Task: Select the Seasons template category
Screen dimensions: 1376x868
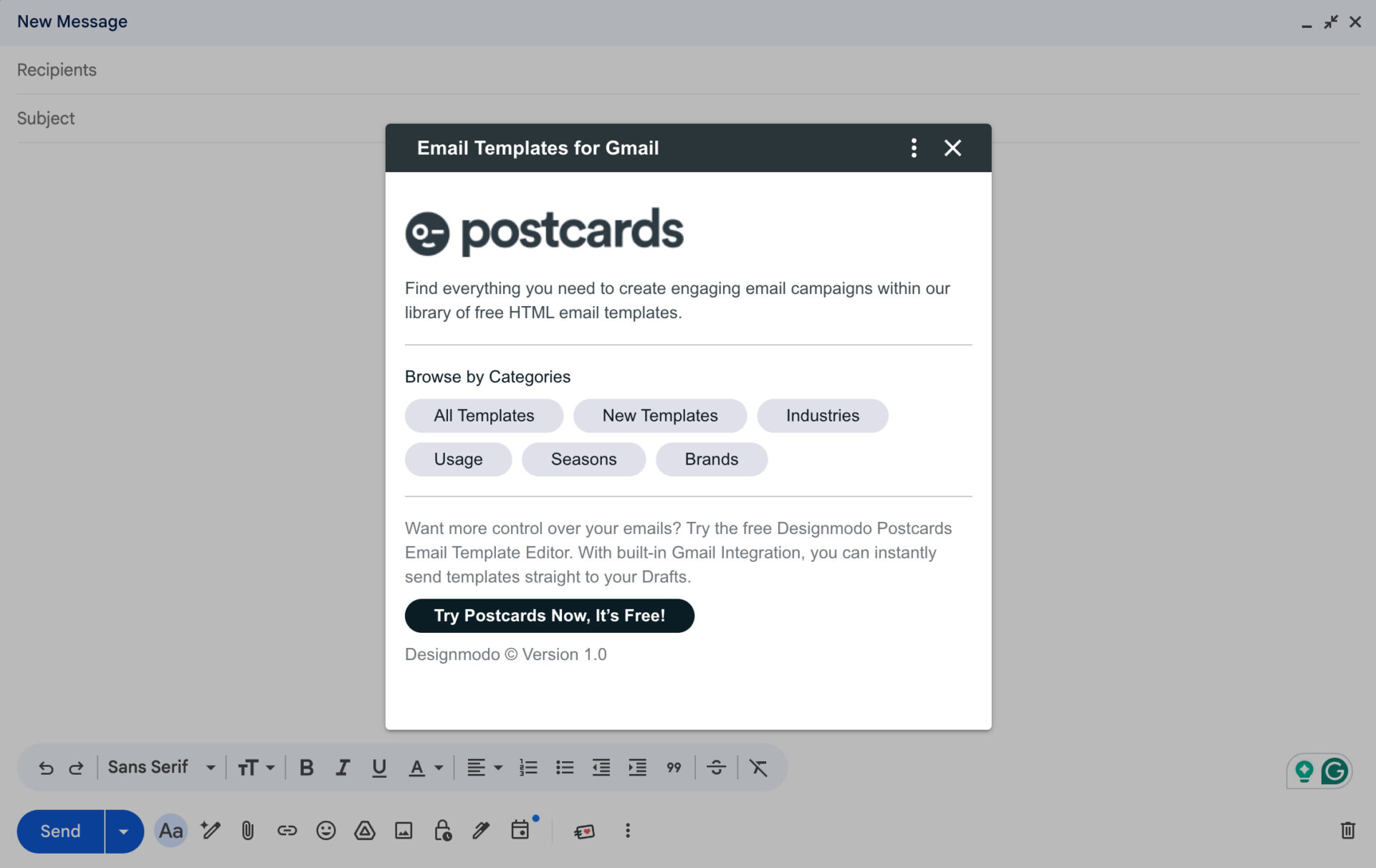Action: click(x=583, y=459)
